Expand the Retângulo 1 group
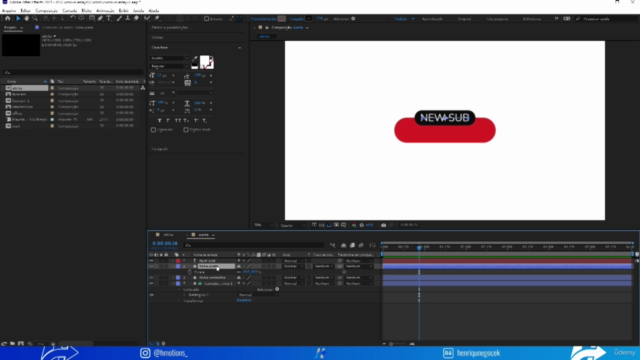This screenshot has width=640, height=360. point(184,295)
